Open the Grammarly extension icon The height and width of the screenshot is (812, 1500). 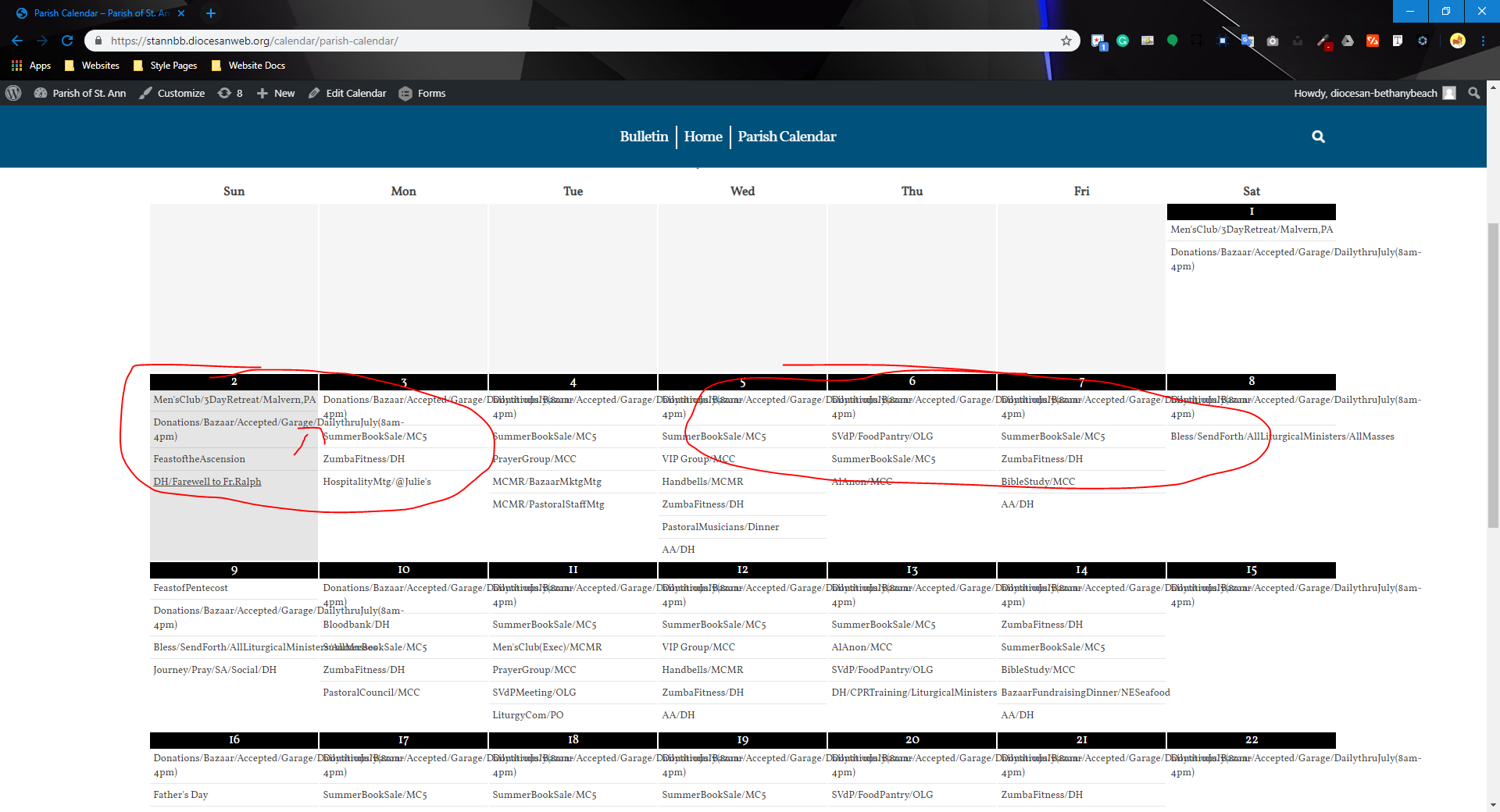(x=1123, y=41)
